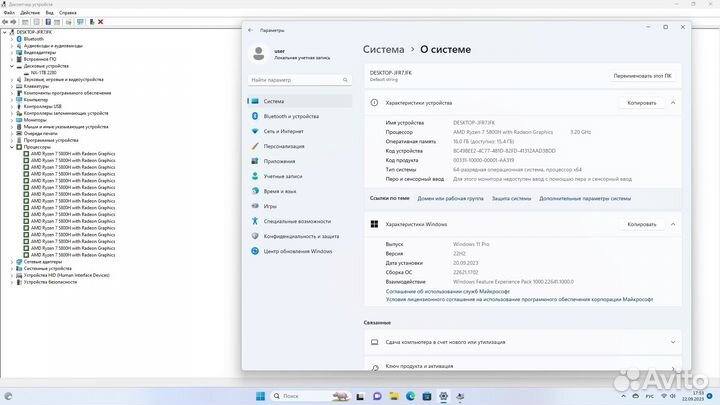Open Сеть и Интернет settings section
Viewport: 720px width, 405px height.
299,131
